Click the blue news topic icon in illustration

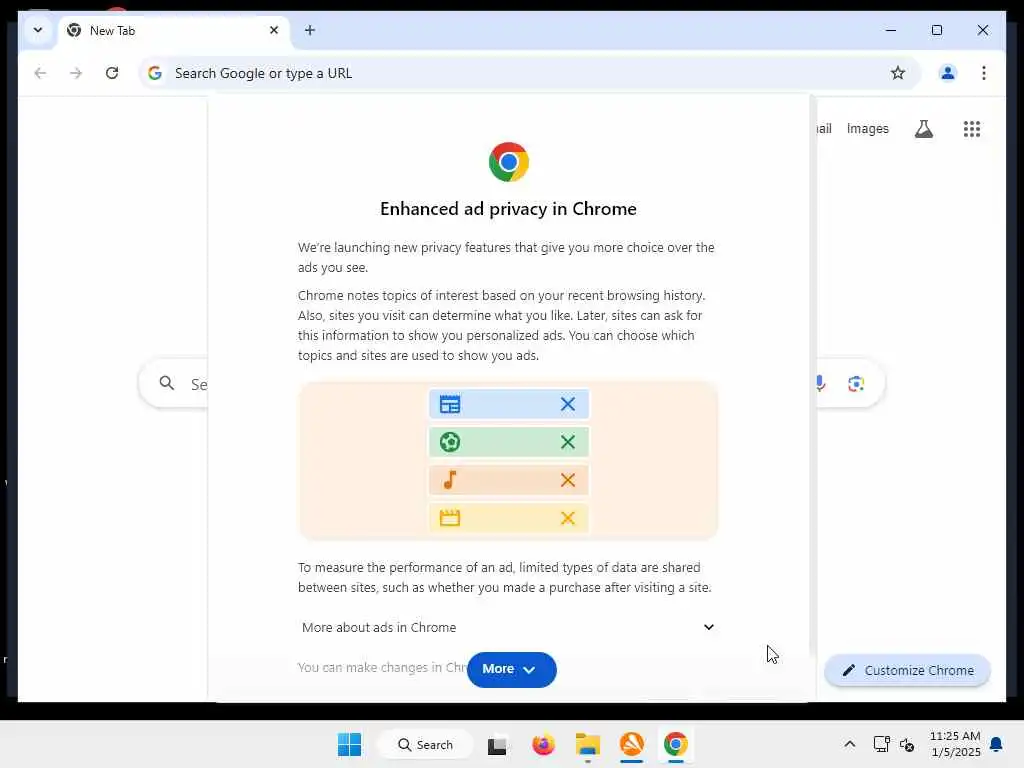[450, 404]
